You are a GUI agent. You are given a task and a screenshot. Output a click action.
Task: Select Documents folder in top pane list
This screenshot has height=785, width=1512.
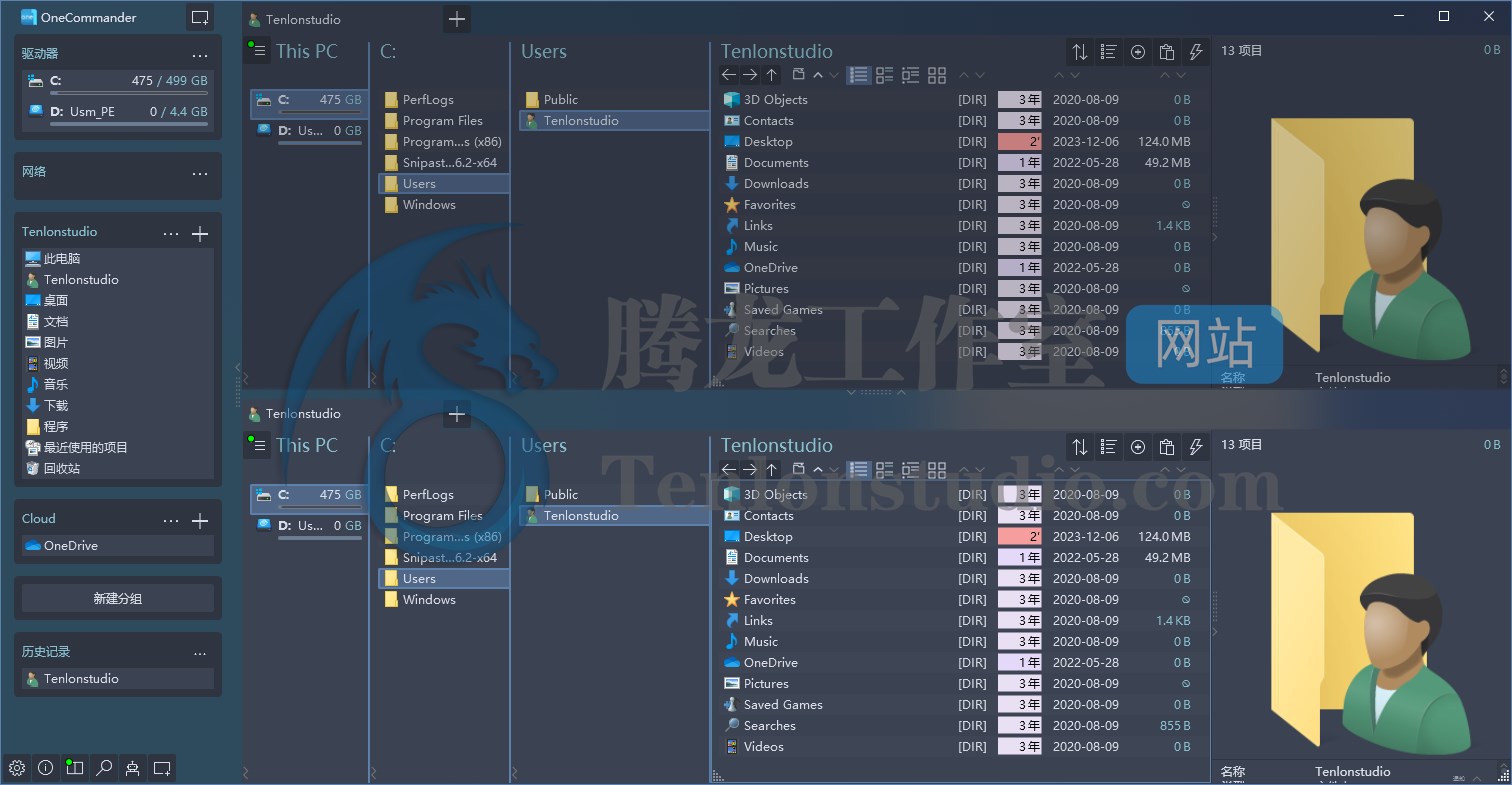(776, 163)
